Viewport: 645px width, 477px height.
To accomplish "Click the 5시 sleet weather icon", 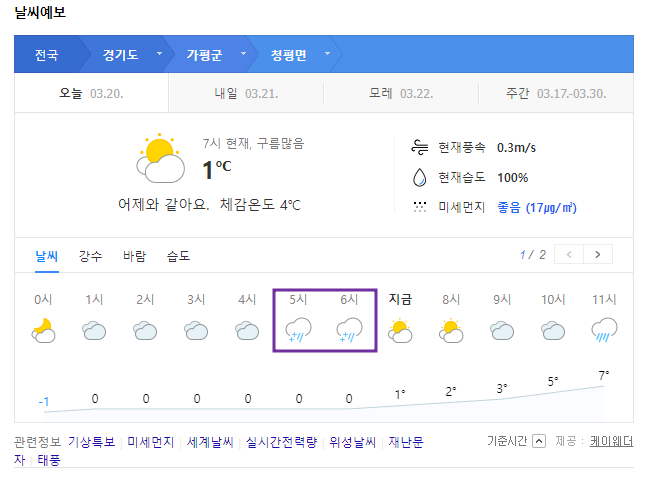I will (x=298, y=330).
